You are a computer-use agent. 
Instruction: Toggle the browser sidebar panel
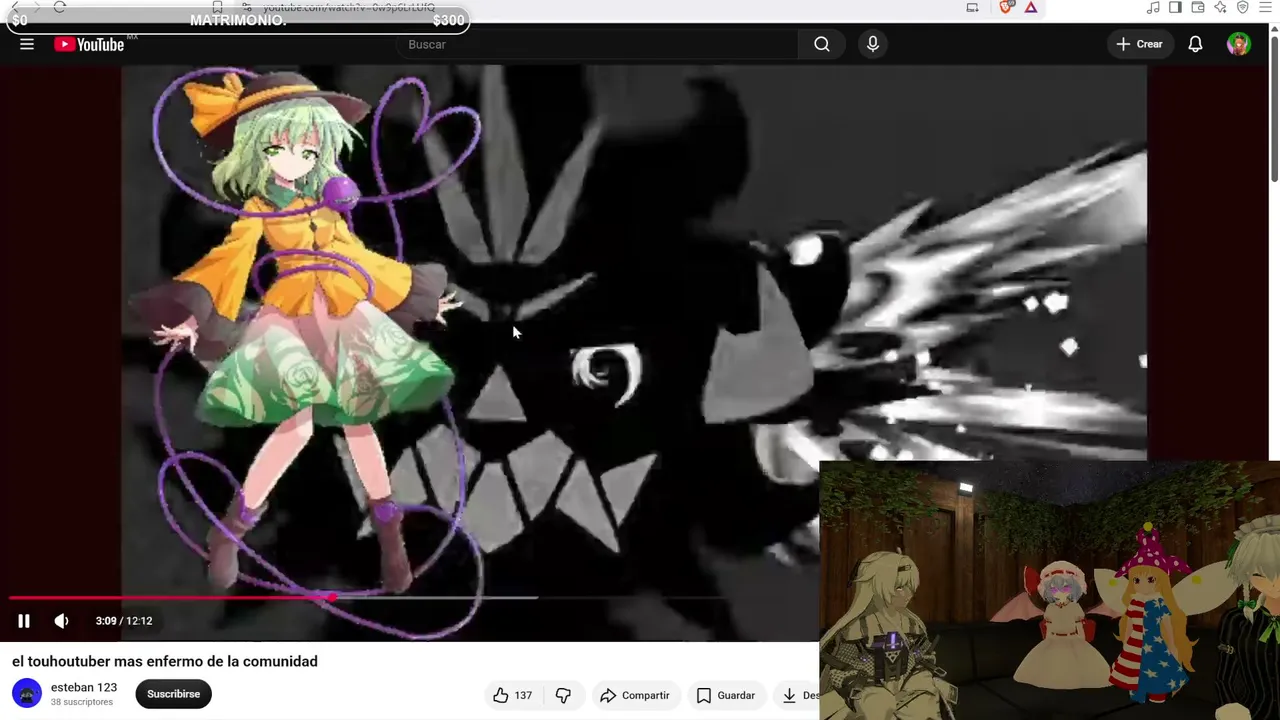point(1175,8)
